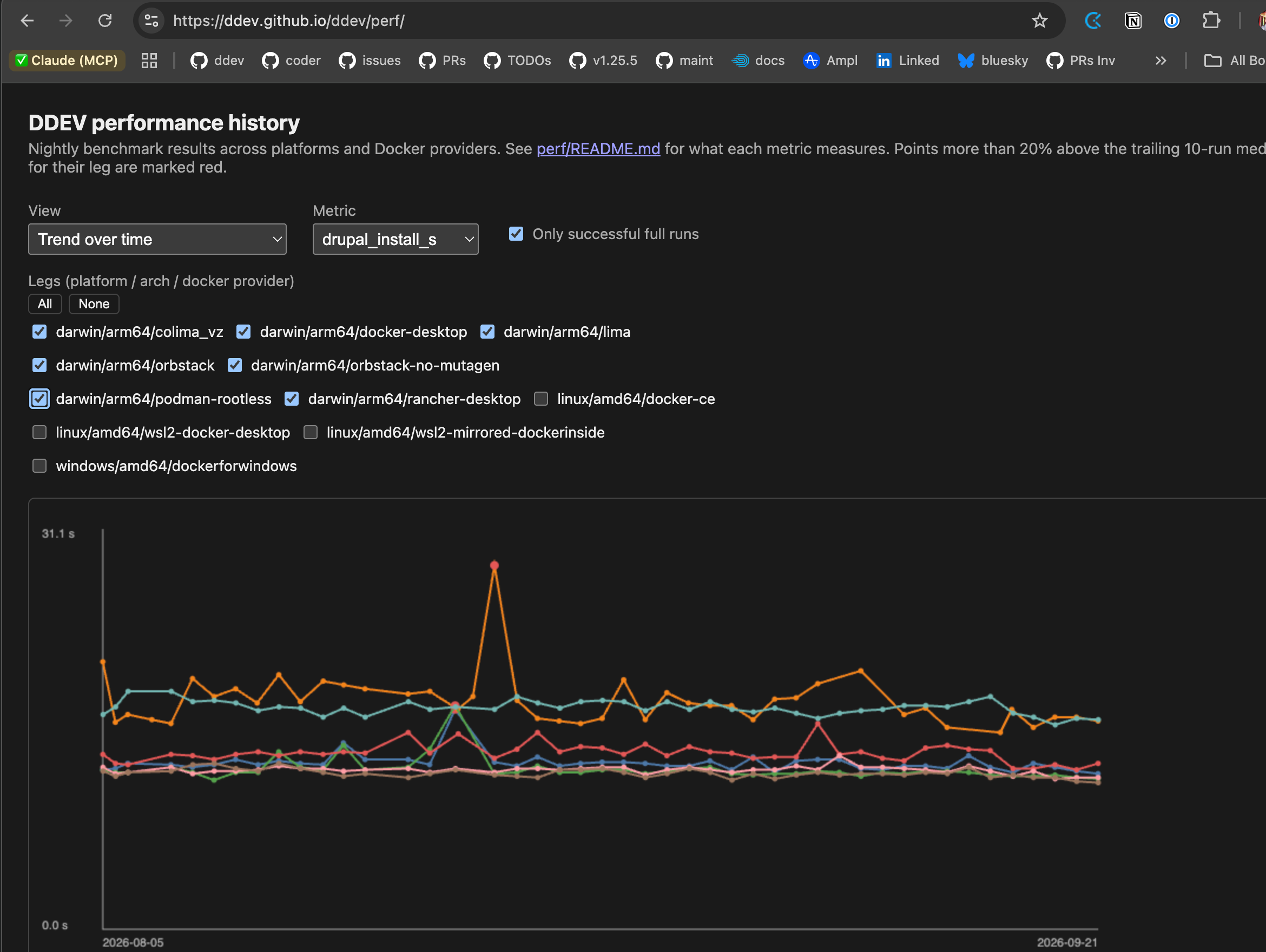Open the apps grid icon in bookmarks bar
This screenshot has width=1266, height=952.
[149, 60]
